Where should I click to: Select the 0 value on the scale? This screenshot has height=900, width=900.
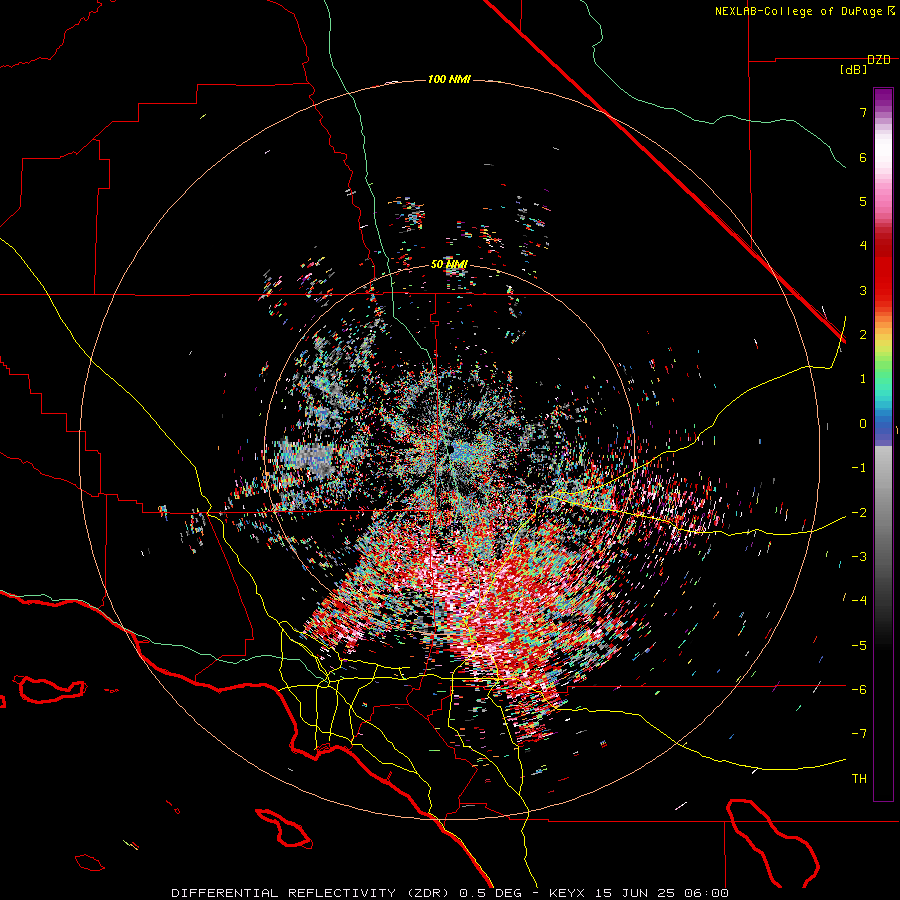[x=863, y=424]
